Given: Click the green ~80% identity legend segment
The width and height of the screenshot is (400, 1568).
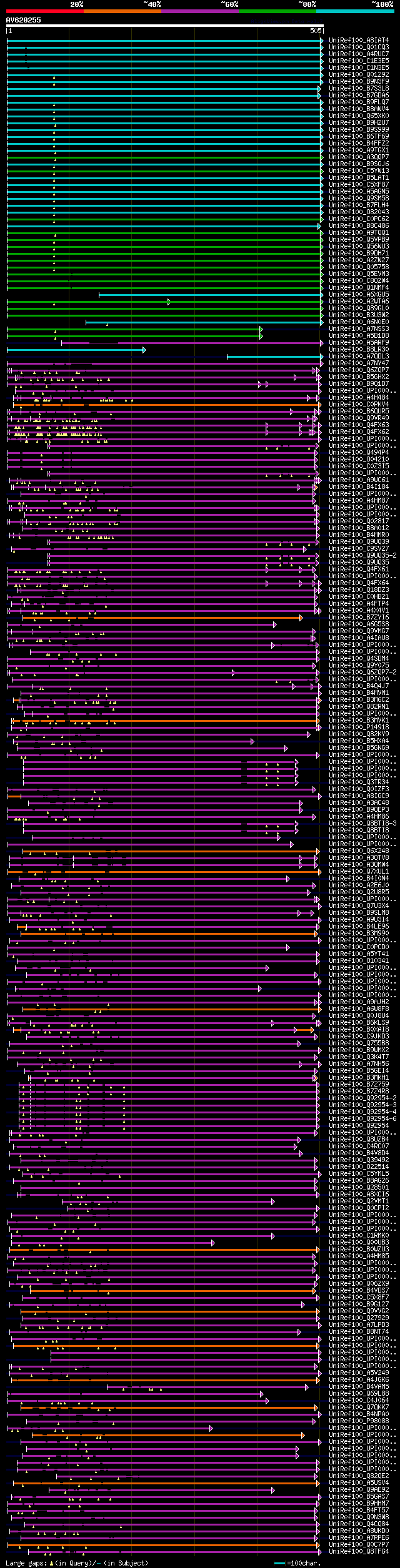Looking at the screenshot, I should pos(277,11).
